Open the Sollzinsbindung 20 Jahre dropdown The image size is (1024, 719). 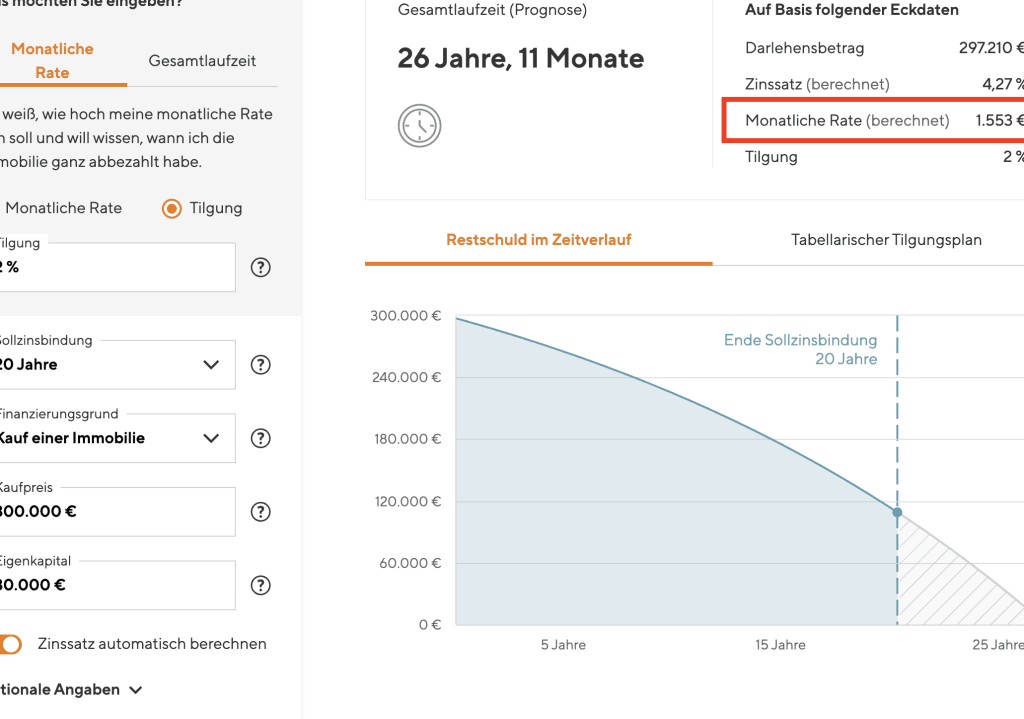point(115,365)
